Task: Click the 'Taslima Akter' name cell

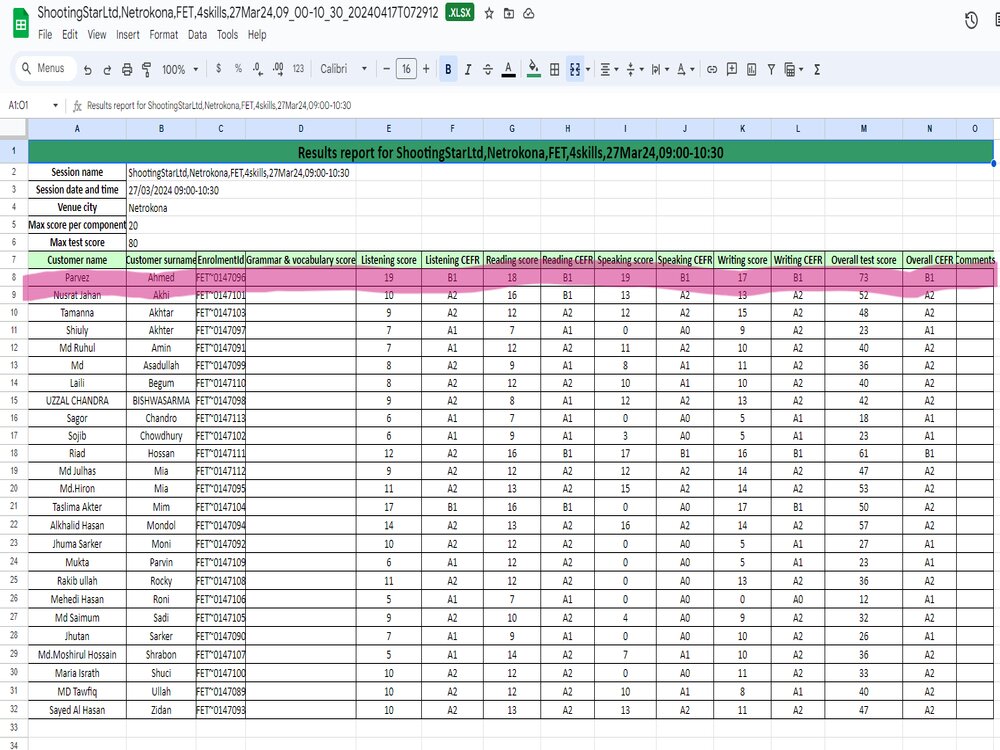Action: pos(77,507)
